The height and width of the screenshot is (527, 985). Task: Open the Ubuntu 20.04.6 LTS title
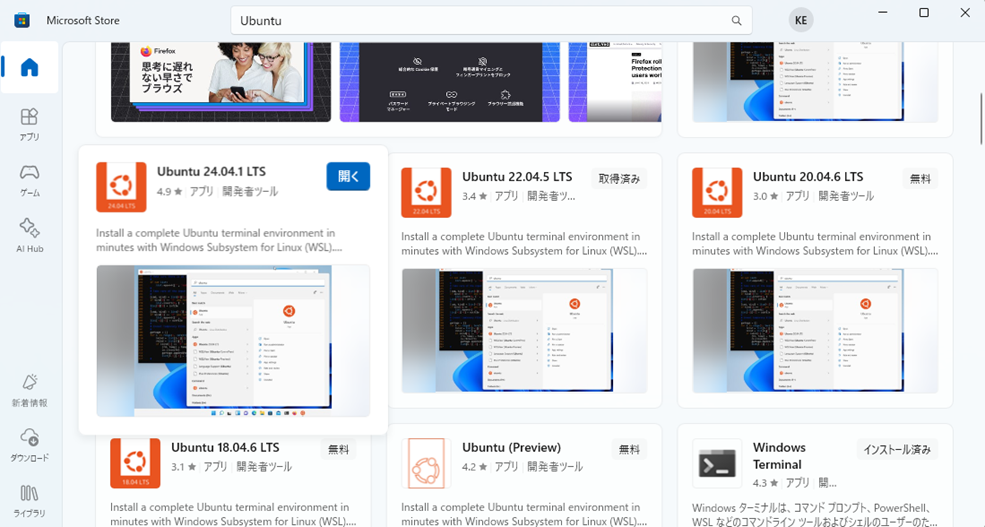[x=808, y=177]
